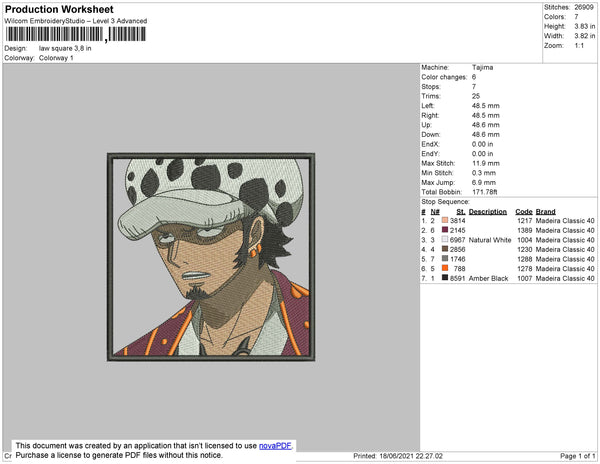The height and width of the screenshot is (464, 600).
Task: Click the 'Code' column header
Action: point(523,212)
